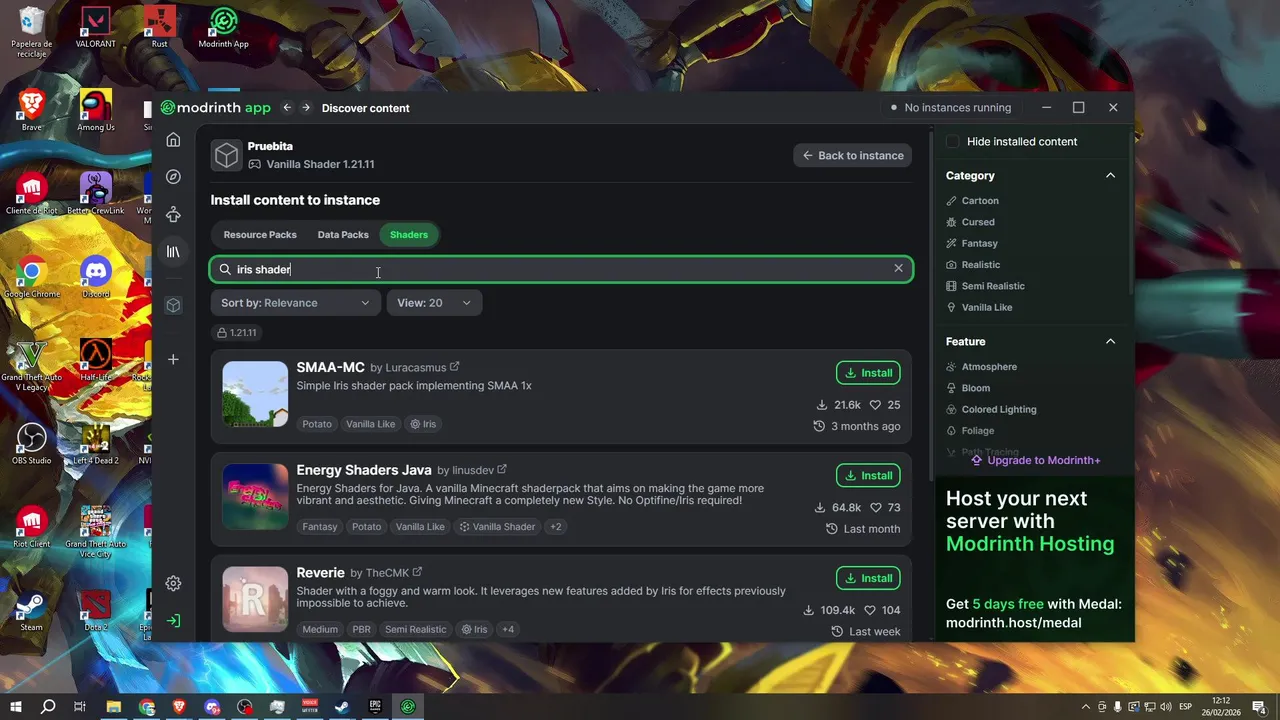This screenshot has width=1280, height=720.
Task: Click the locked 1.21.11 version tag
Action: tap(237, 333)
